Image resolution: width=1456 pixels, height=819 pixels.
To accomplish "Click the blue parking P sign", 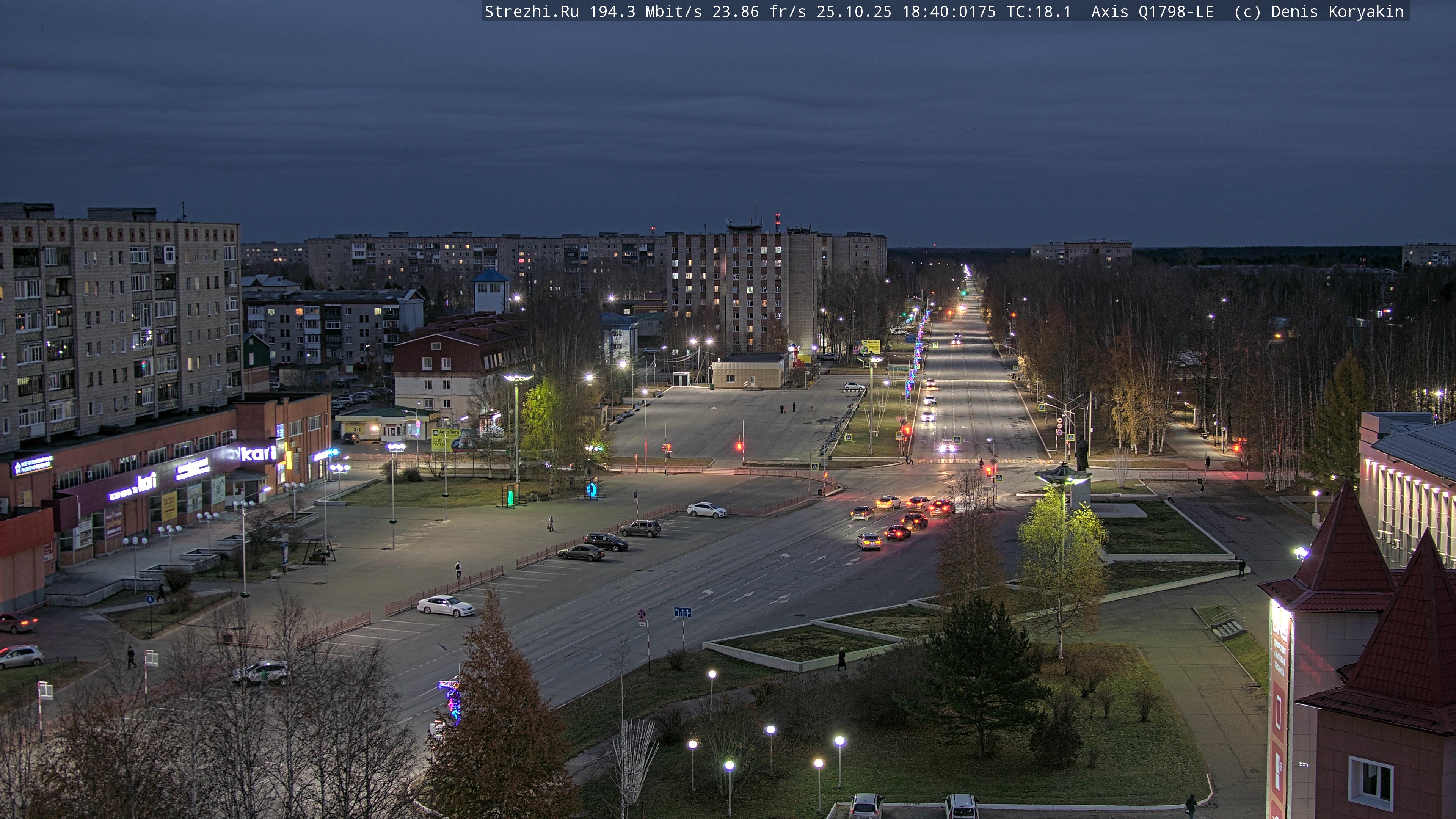I will click(x=635, y=494).
